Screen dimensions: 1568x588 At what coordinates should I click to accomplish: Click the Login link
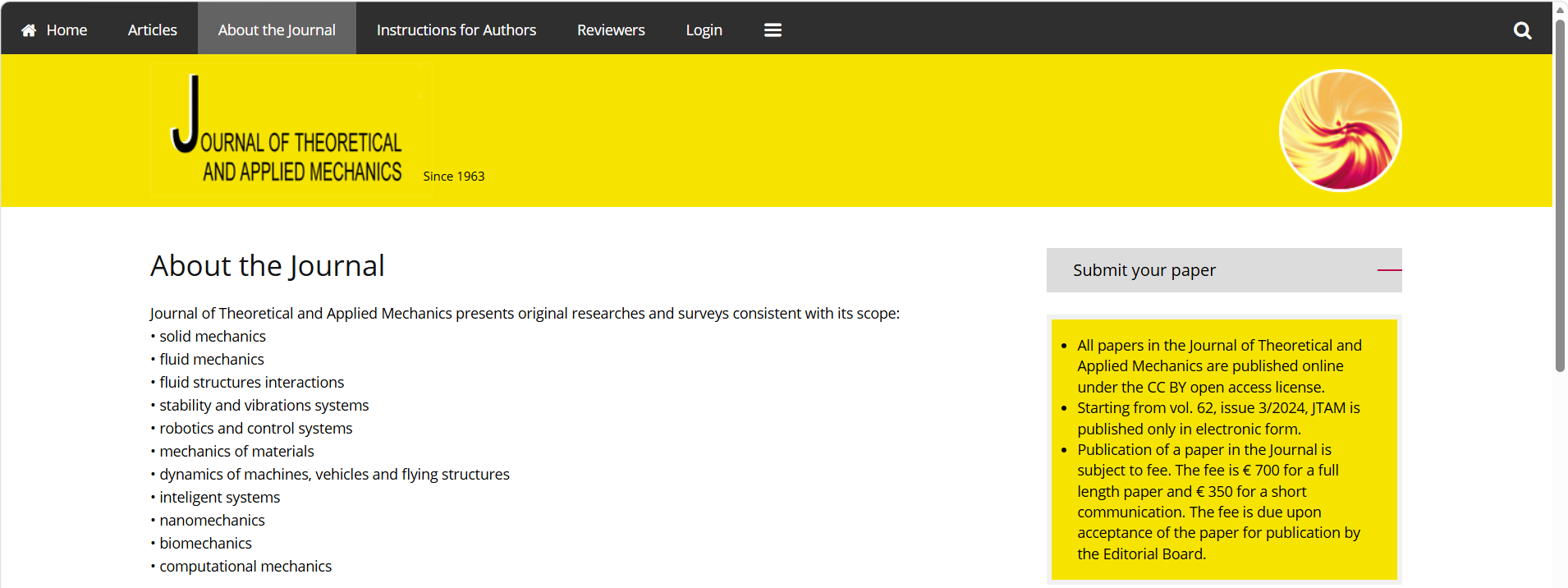[x=704, y=30]
